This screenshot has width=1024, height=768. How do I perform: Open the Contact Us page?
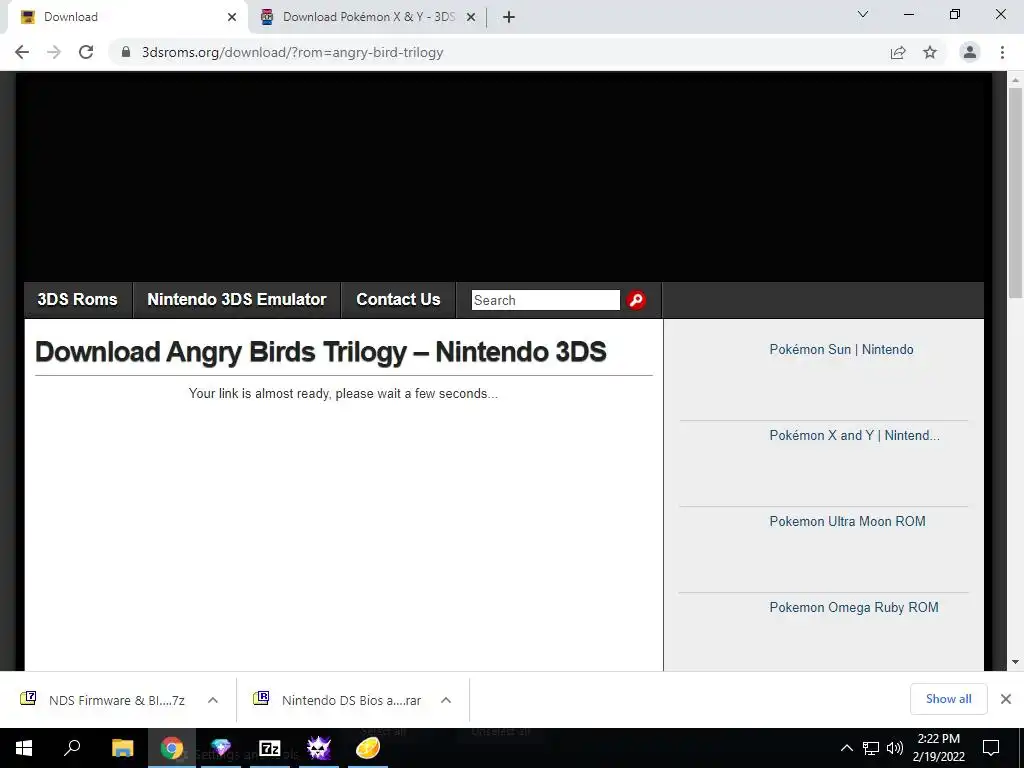398,300
